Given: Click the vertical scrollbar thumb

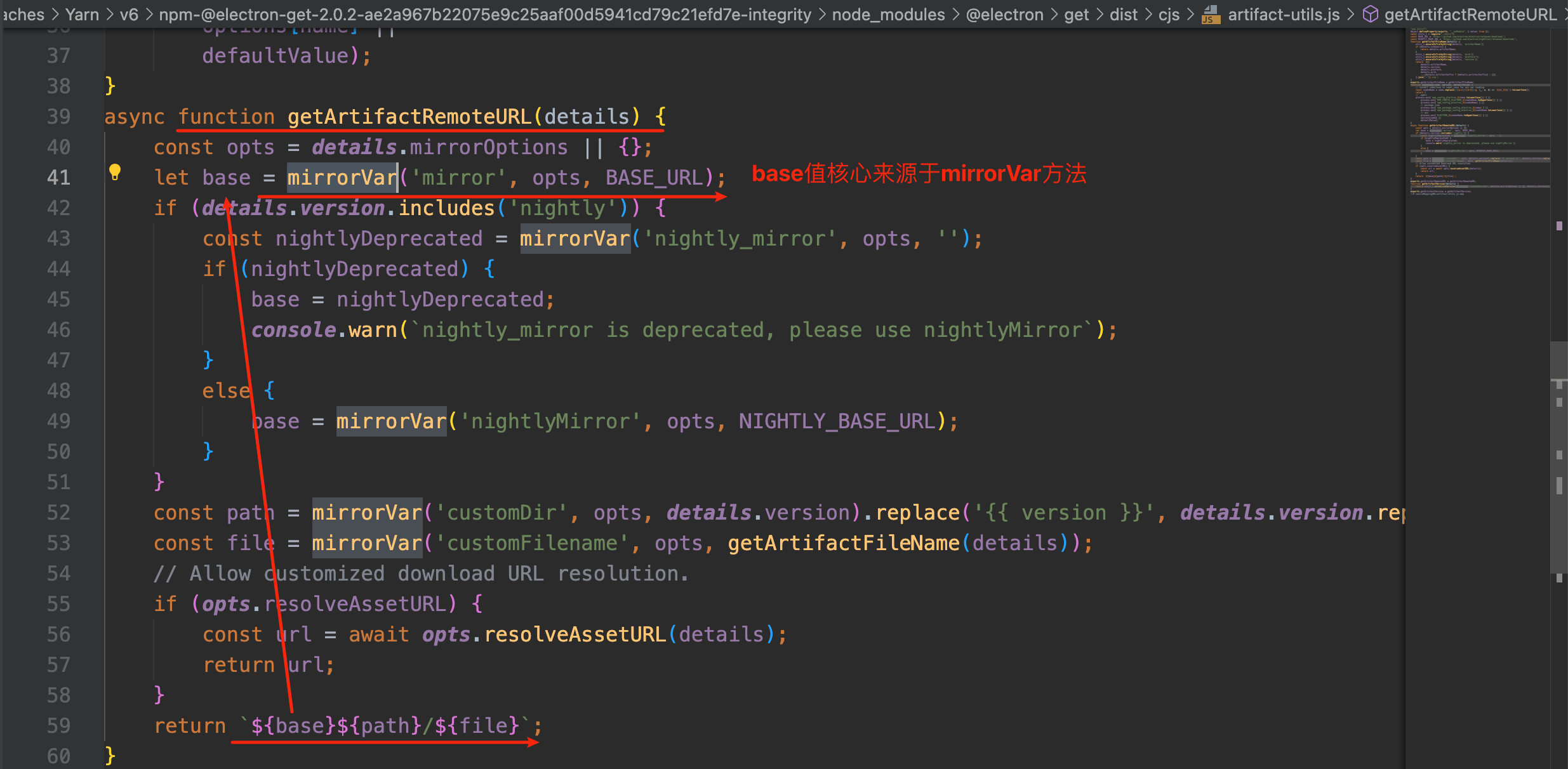Looking at the screenshot, I should coord(1559,457).
